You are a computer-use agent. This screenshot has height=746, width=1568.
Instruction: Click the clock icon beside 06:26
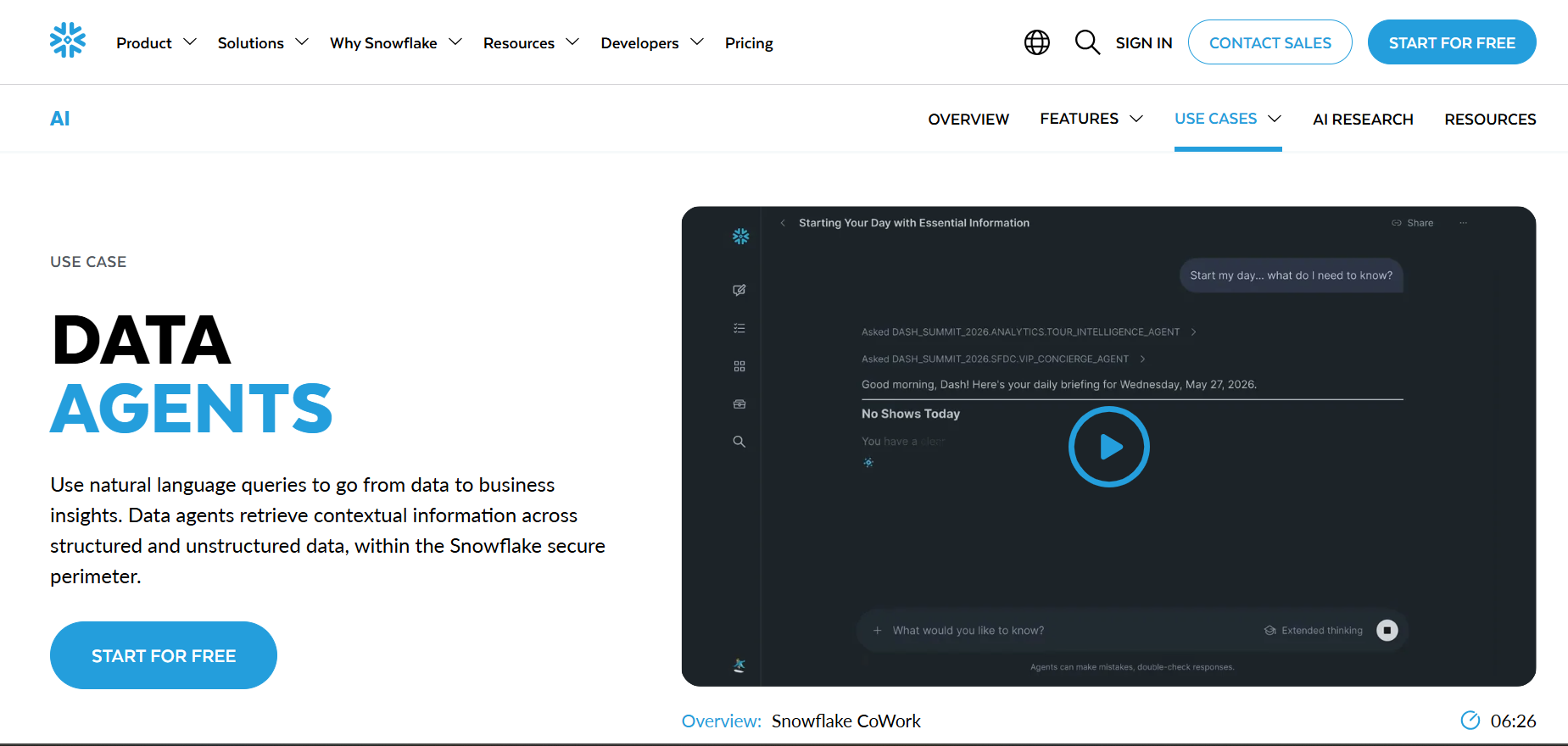1470,721
